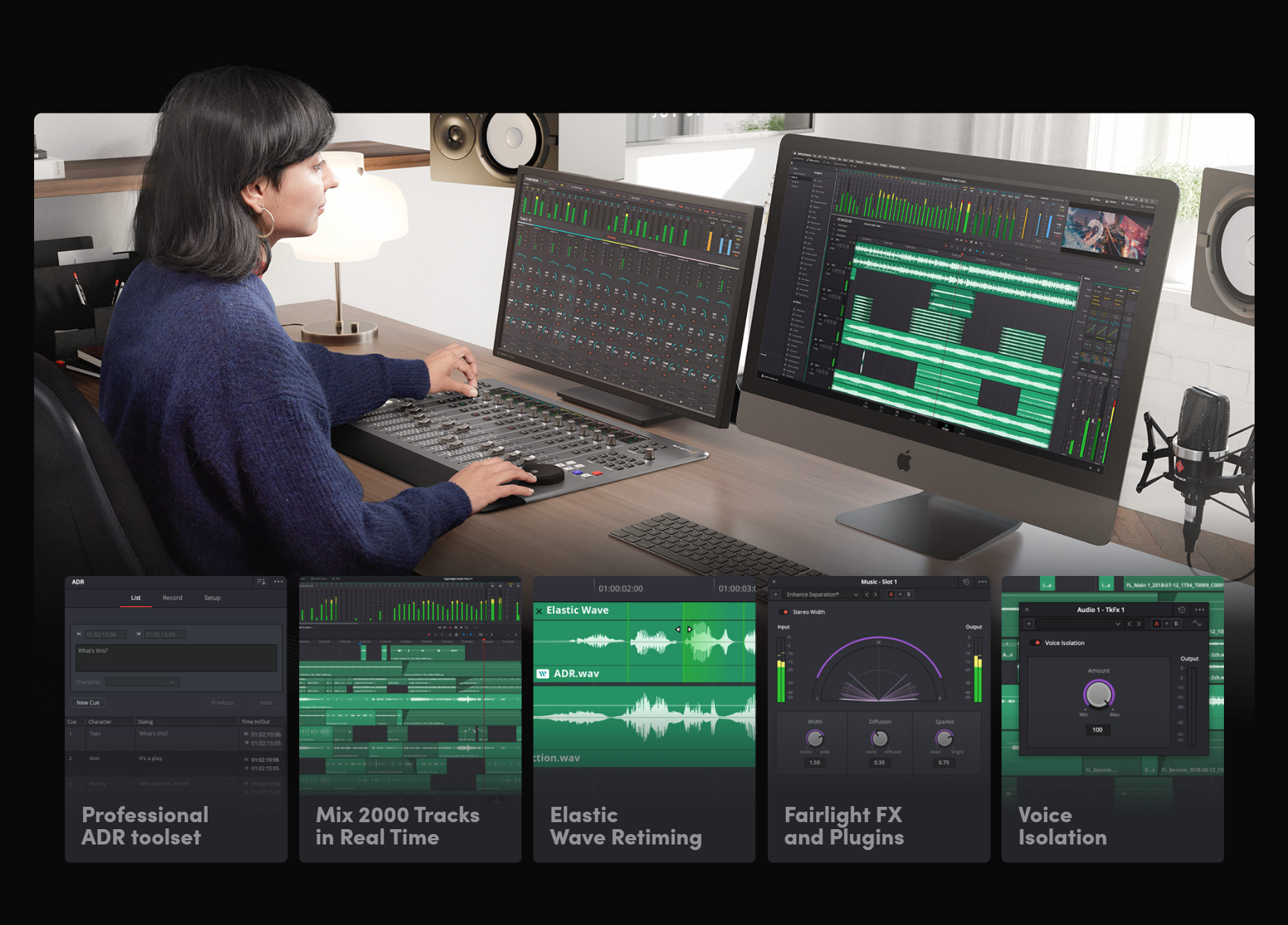1288x925 pixels.
Task: Click the sort icon in ADR panel header
Action: click(261, 582)
